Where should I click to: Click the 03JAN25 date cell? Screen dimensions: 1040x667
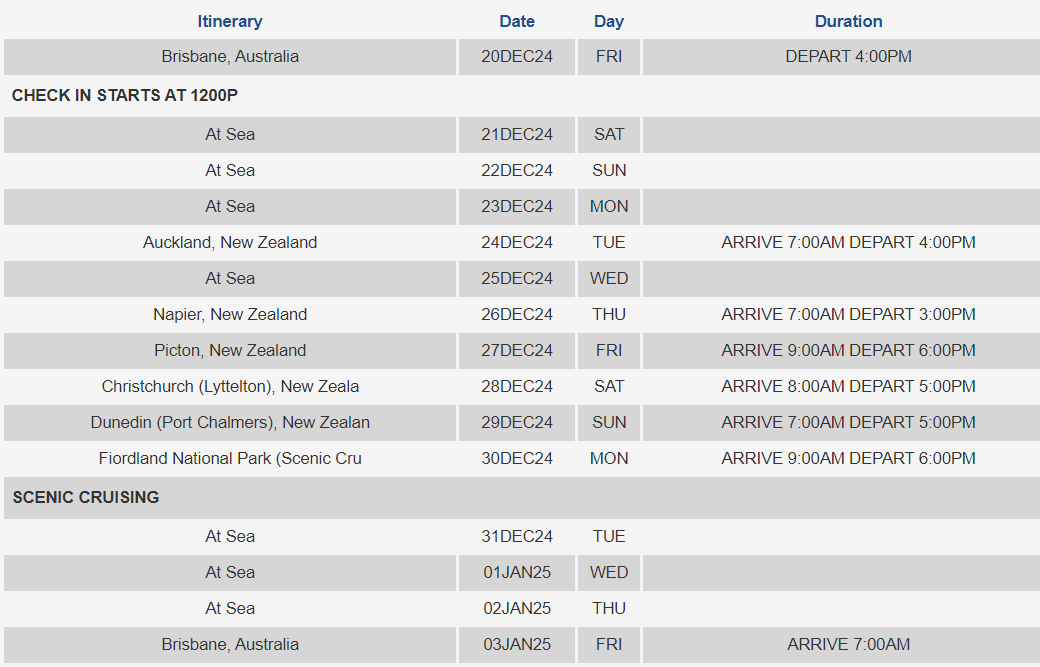517,644
